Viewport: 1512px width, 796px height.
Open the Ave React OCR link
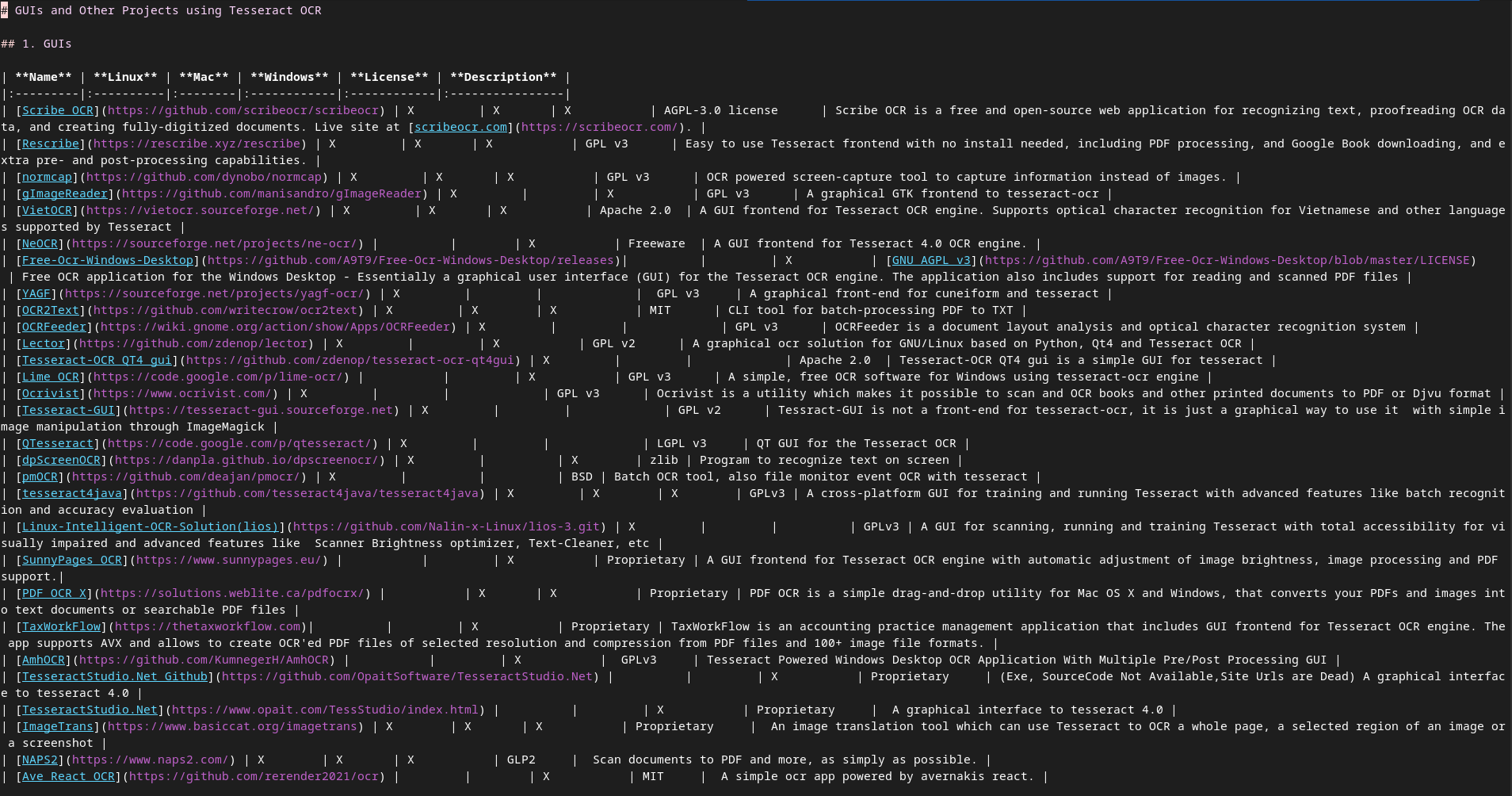pyautogui.click(x=69, y=776)
